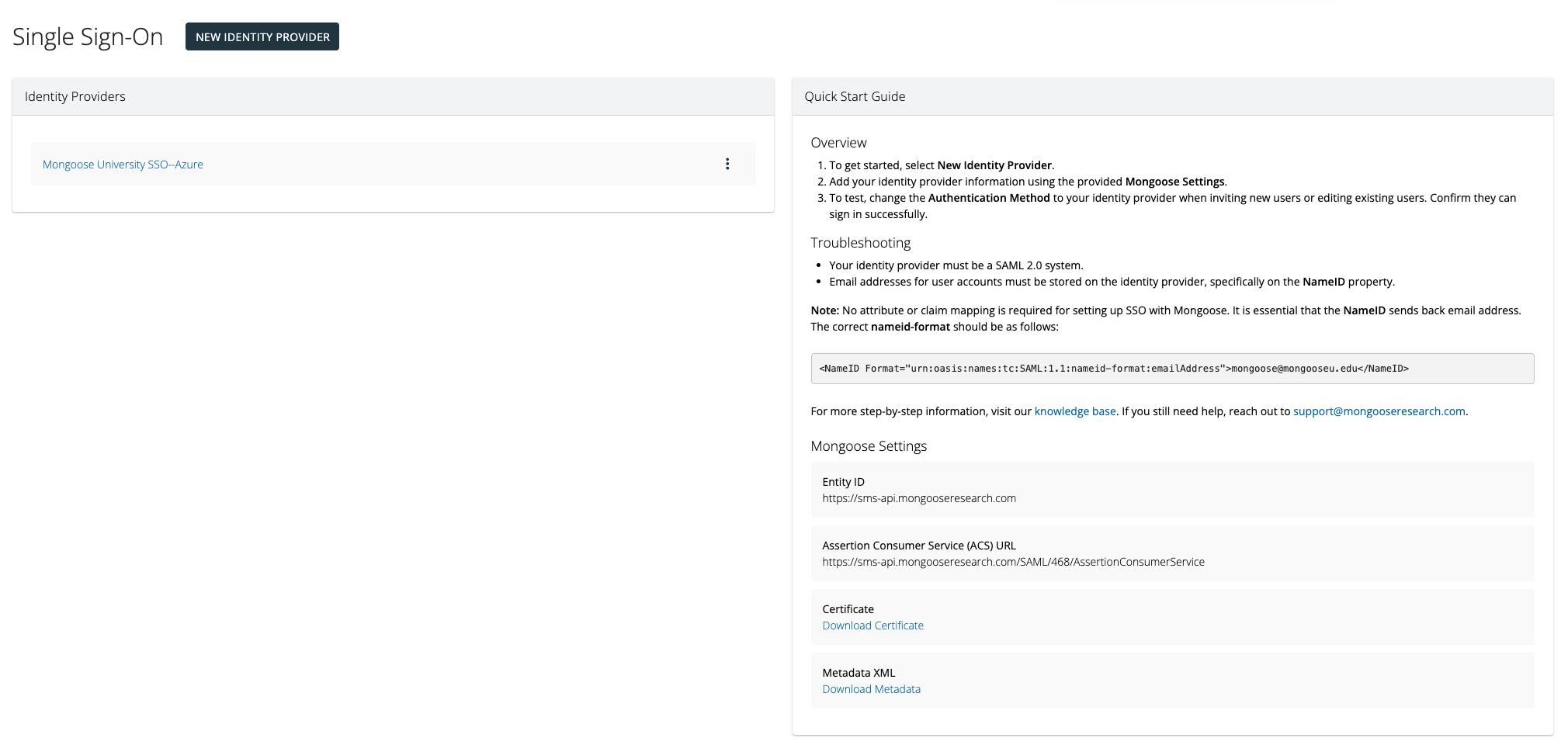Click the New Identity Provider button
This screenshot has width=1568, height=752.
click(262, 36)
